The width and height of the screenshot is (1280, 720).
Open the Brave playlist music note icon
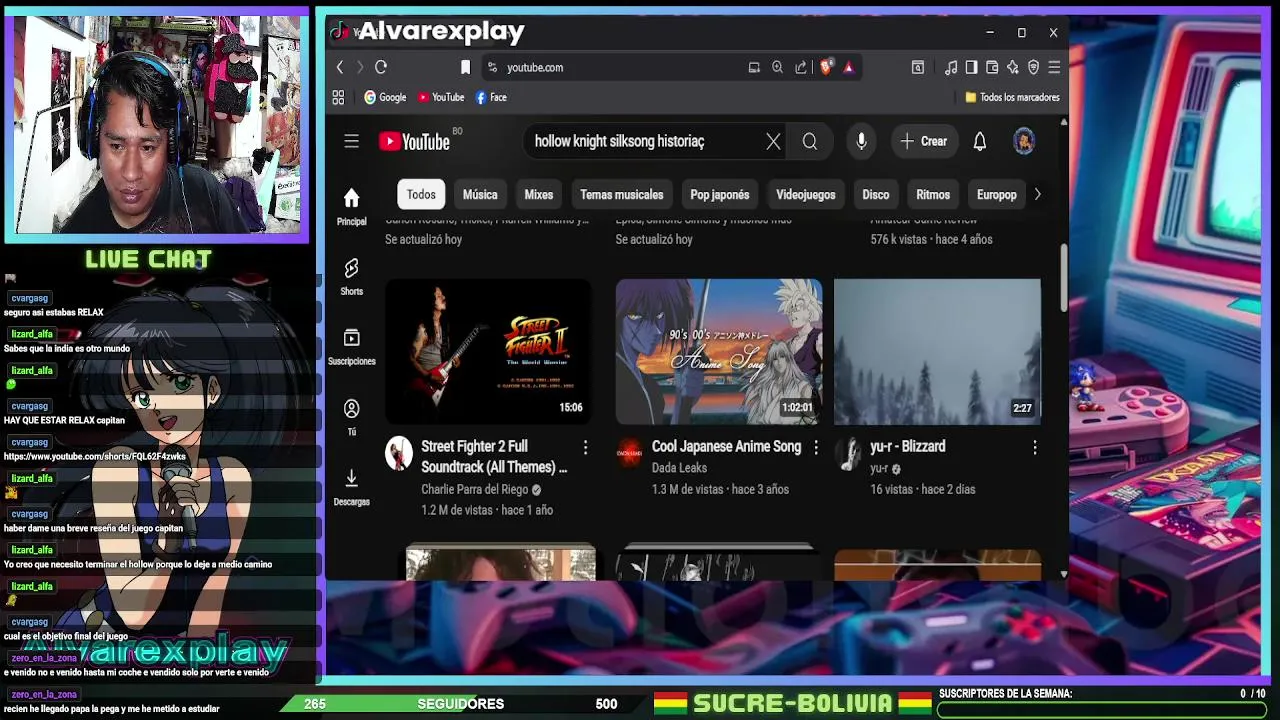[951, 67]
